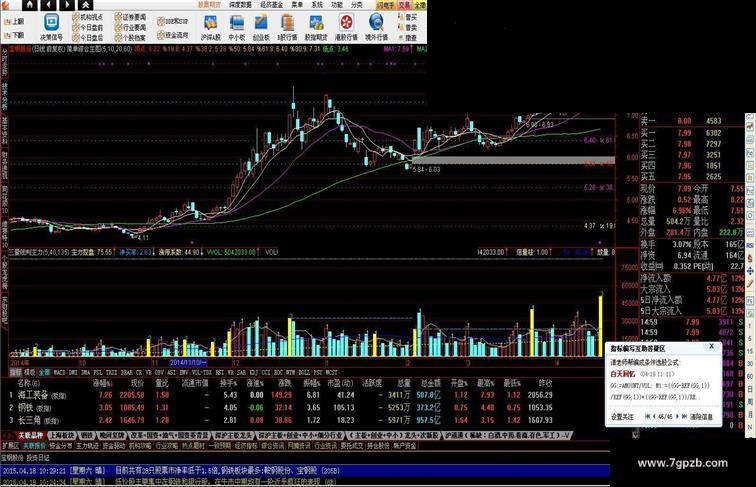Select the VOL-TDX indicator tab
The width and height of the screenshot is (756, 487).
pyautogui.click(x=202, y=373)
